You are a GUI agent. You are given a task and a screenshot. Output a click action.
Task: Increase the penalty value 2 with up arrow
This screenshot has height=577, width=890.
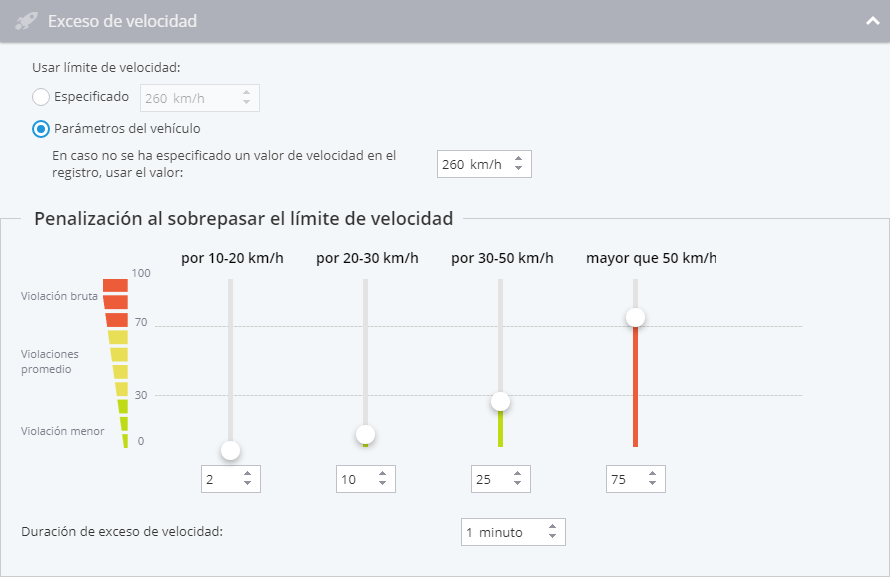247,474
